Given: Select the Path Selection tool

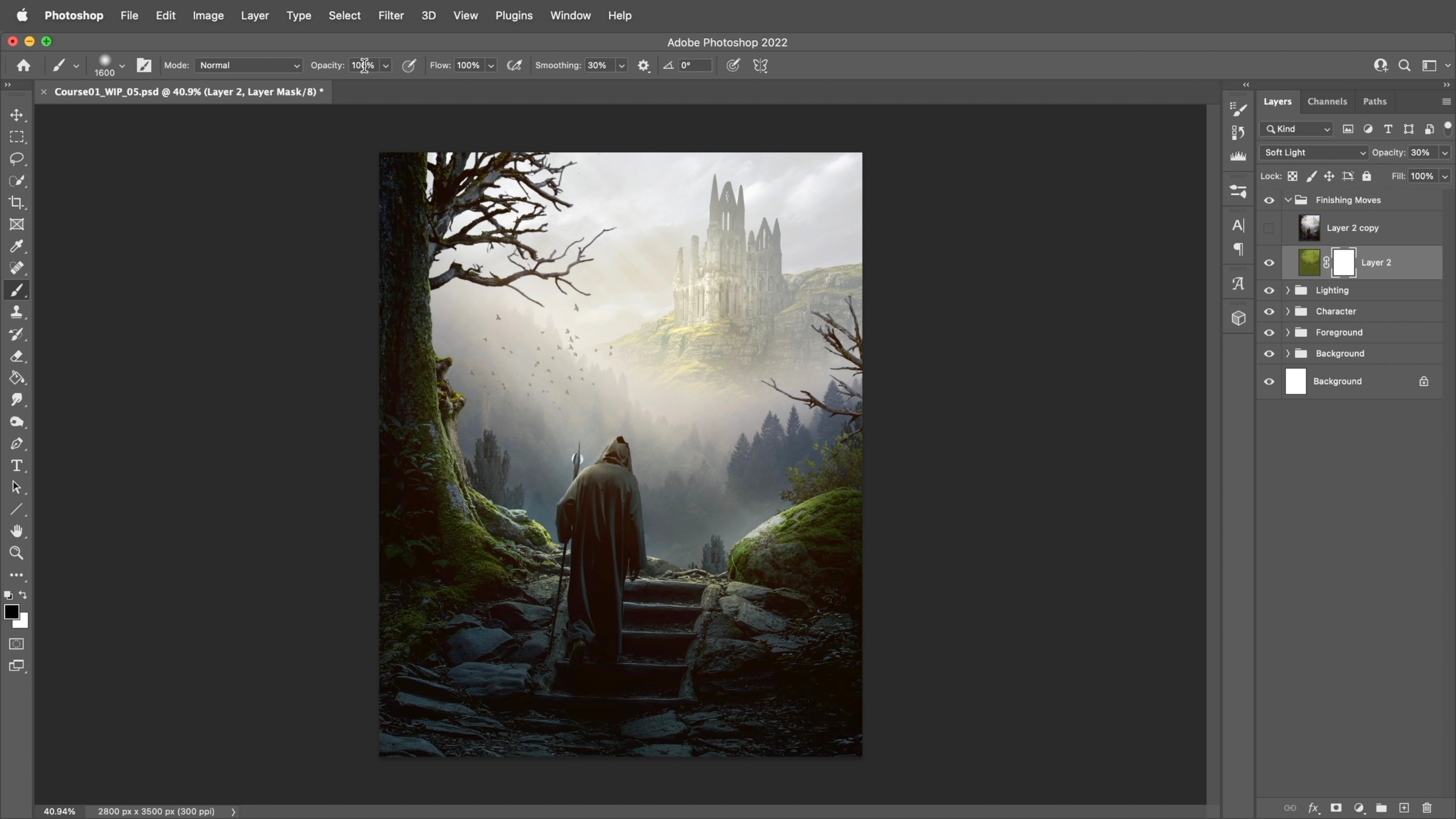Looking at the screenshot, I should [16, 487].
